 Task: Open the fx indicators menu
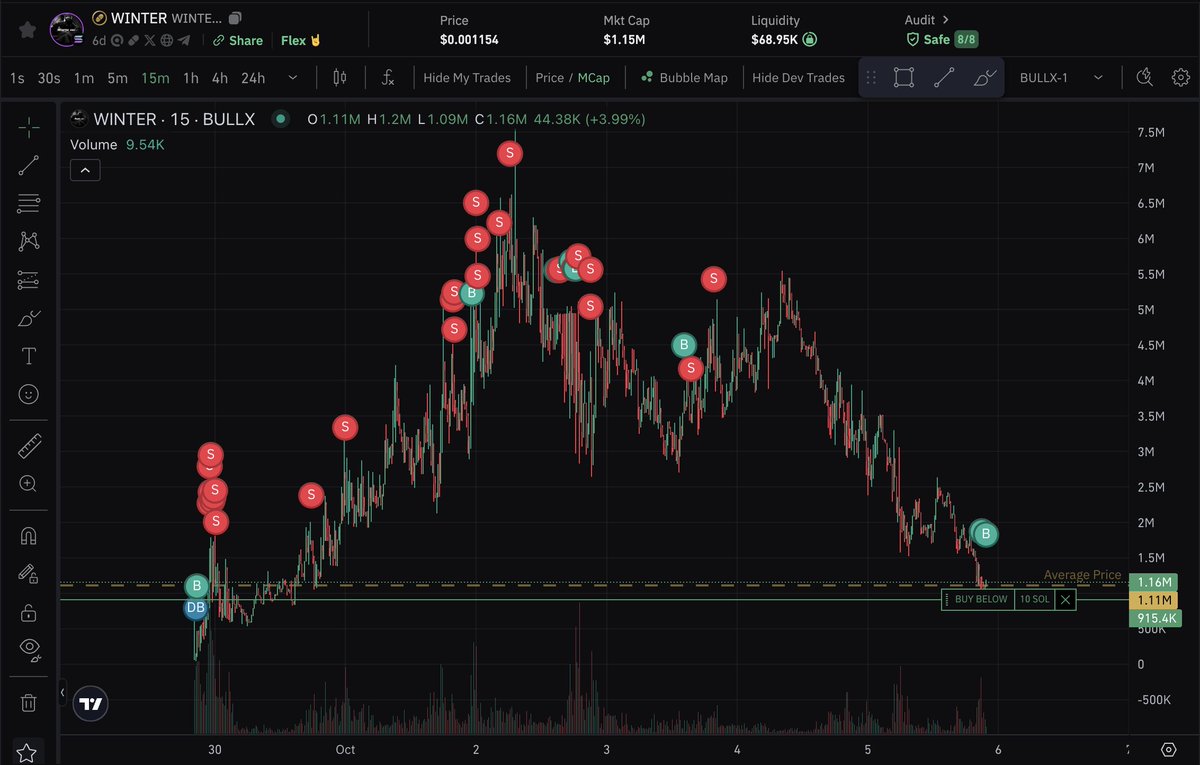click(388, 77)
